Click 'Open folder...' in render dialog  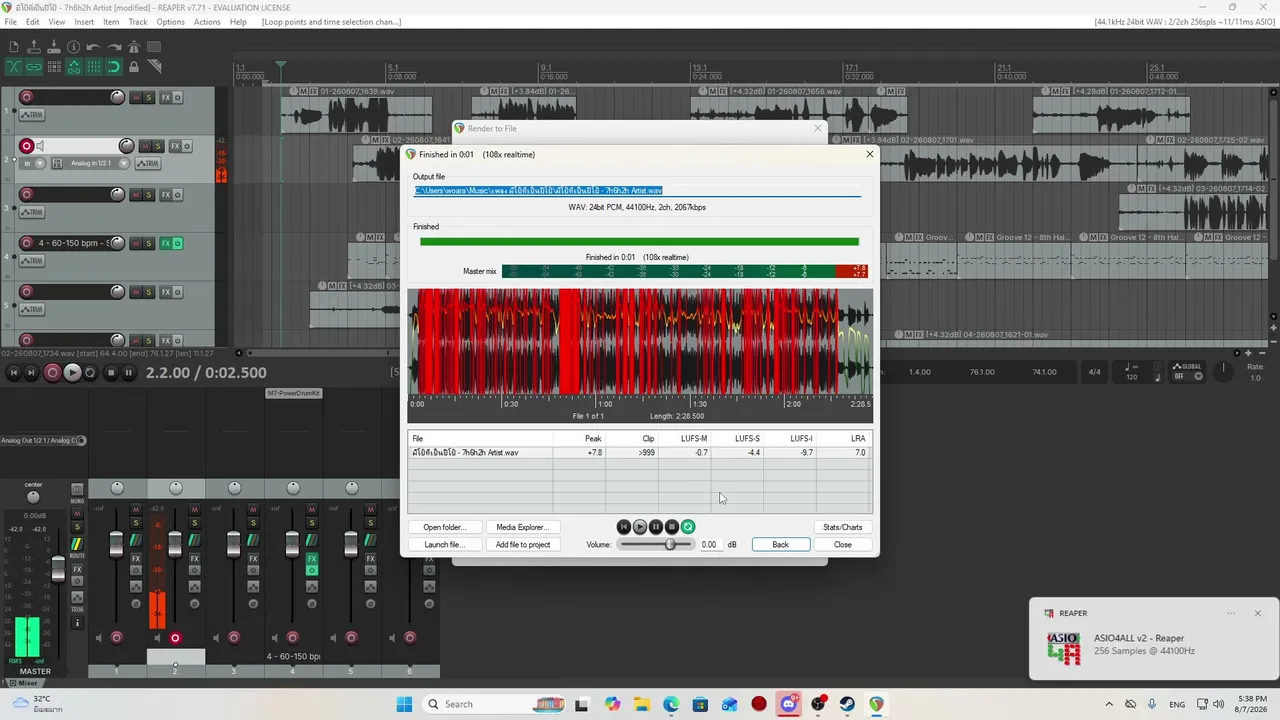(x=444, y=527)
